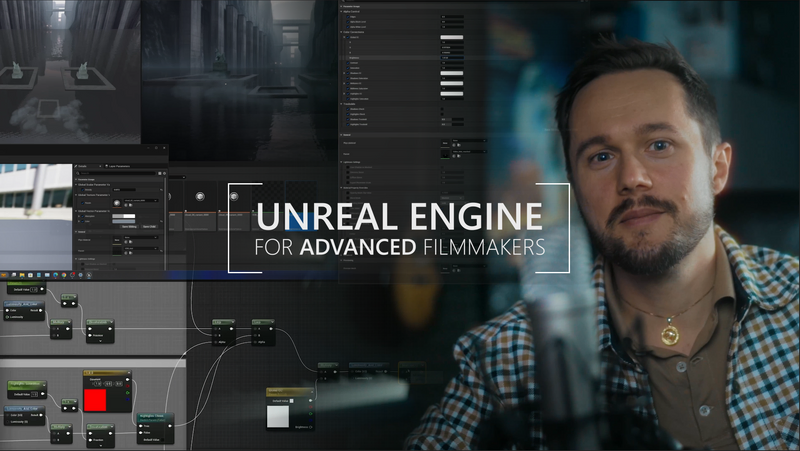
Task: Click the settings gear beside the Details search
Action: coord(166,172)
